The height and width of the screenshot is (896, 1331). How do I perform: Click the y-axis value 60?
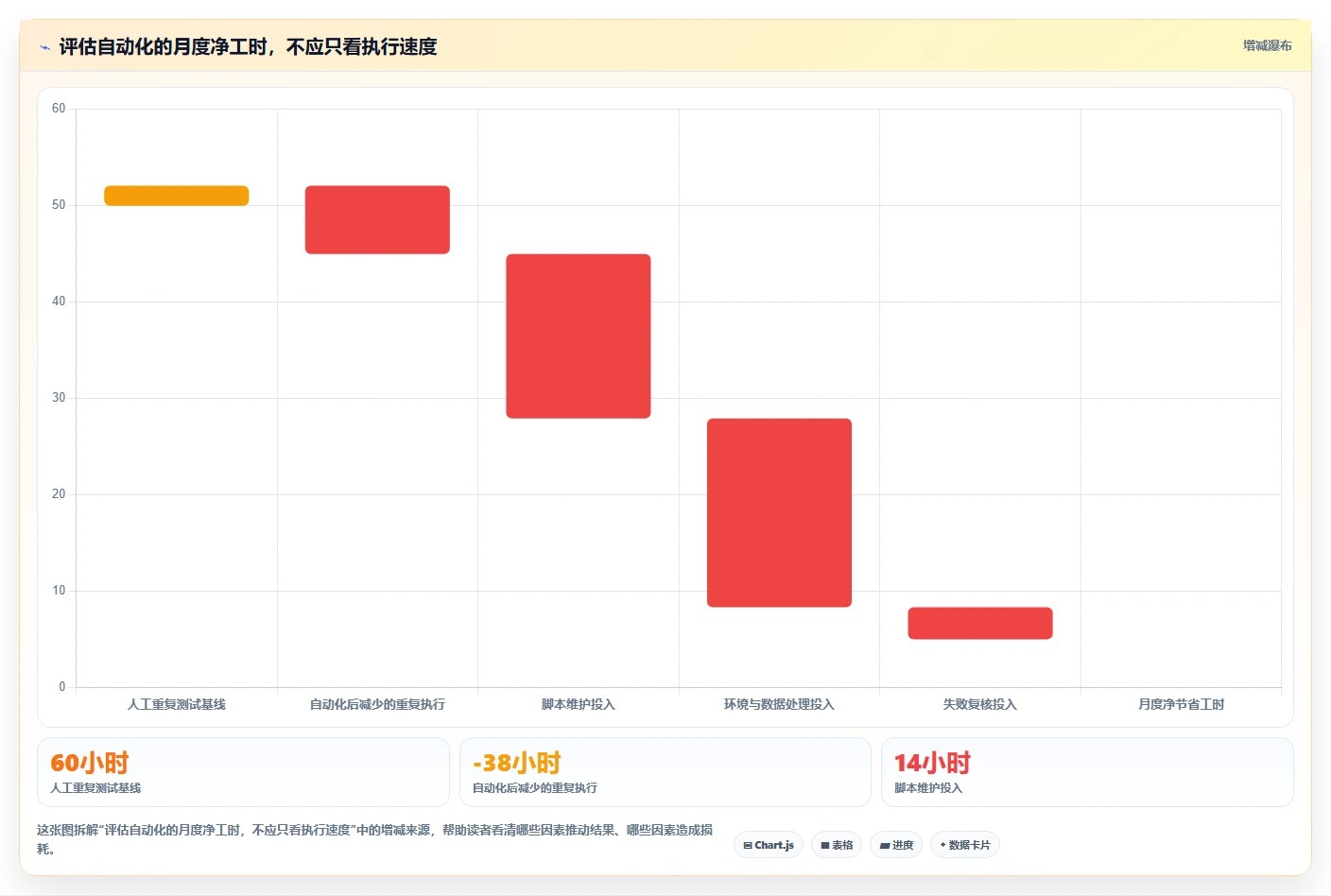[59, 109]
